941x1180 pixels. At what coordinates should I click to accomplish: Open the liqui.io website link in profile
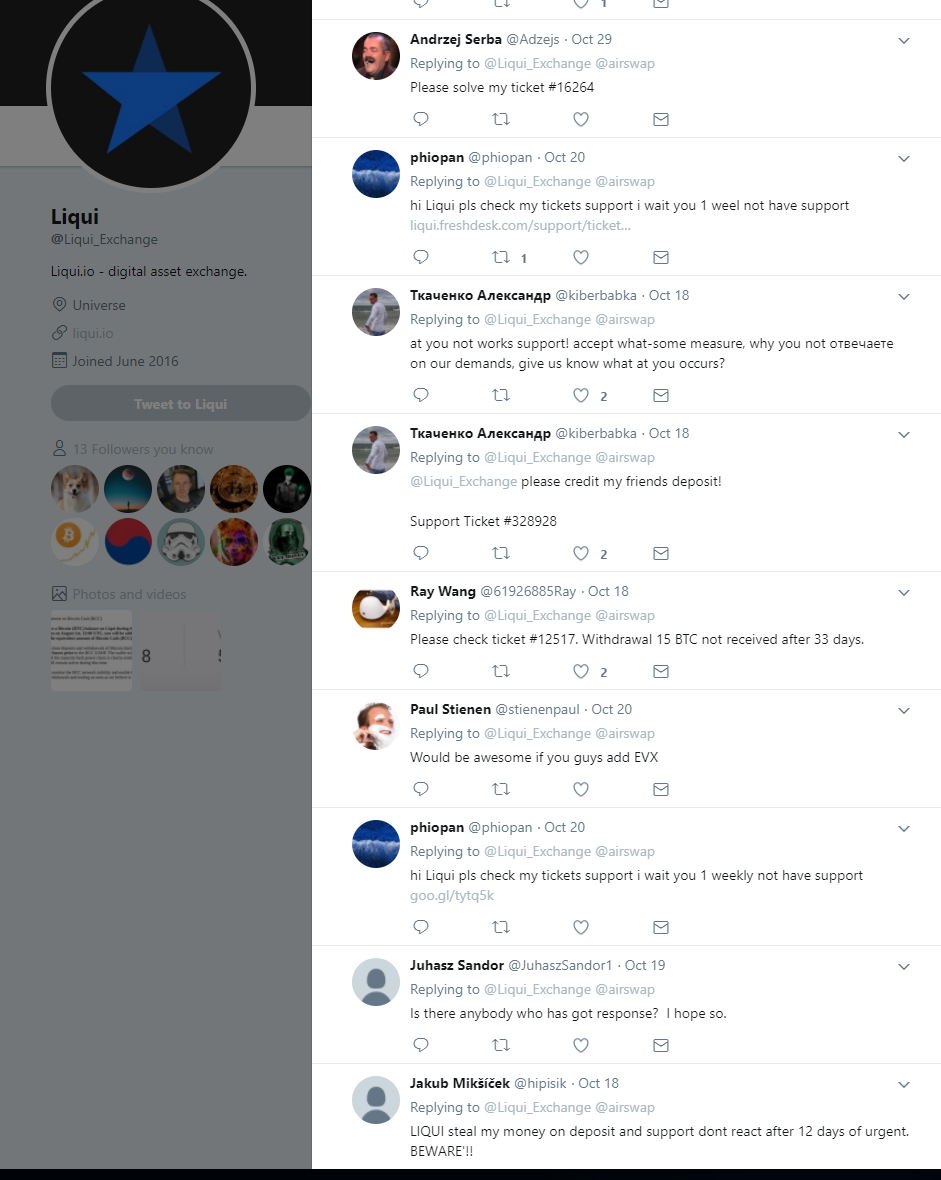tap(93, 333)
